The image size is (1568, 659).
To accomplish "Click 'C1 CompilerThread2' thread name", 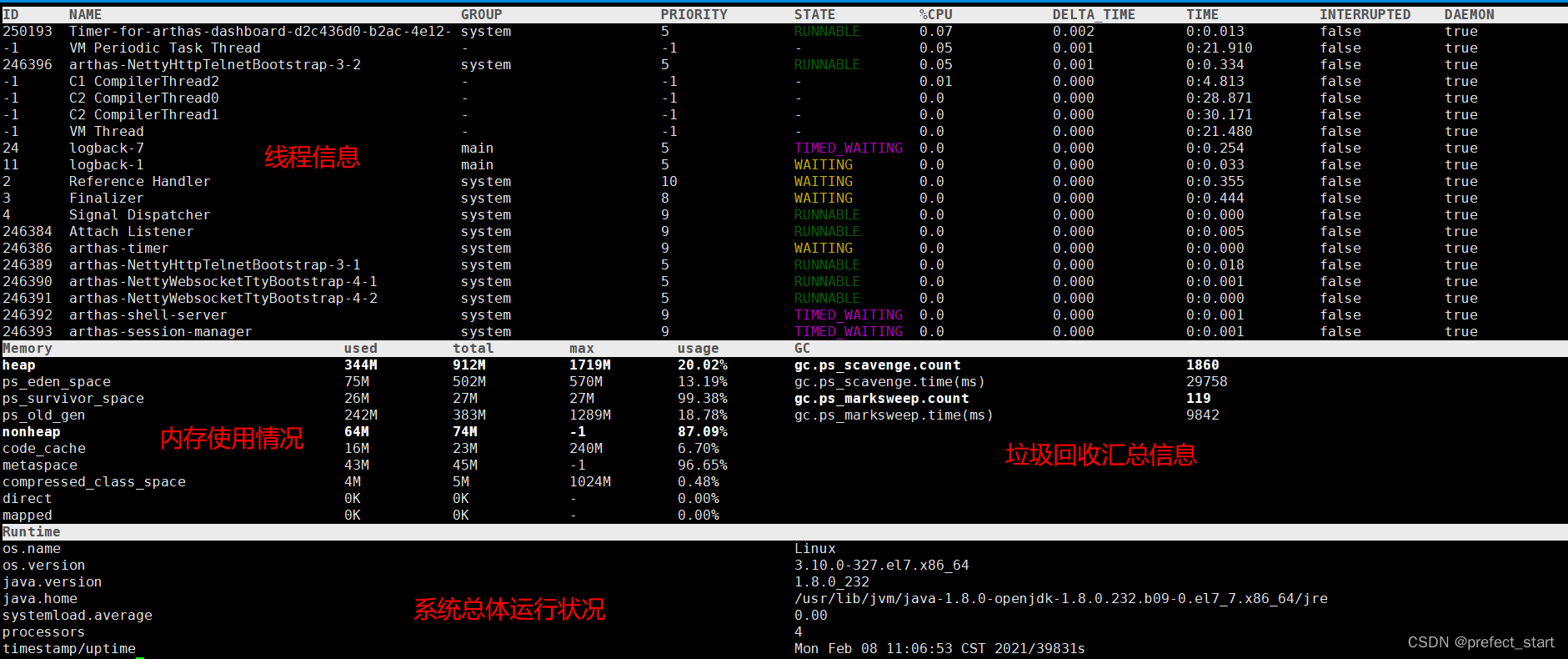I will click(x=144, y=82).
